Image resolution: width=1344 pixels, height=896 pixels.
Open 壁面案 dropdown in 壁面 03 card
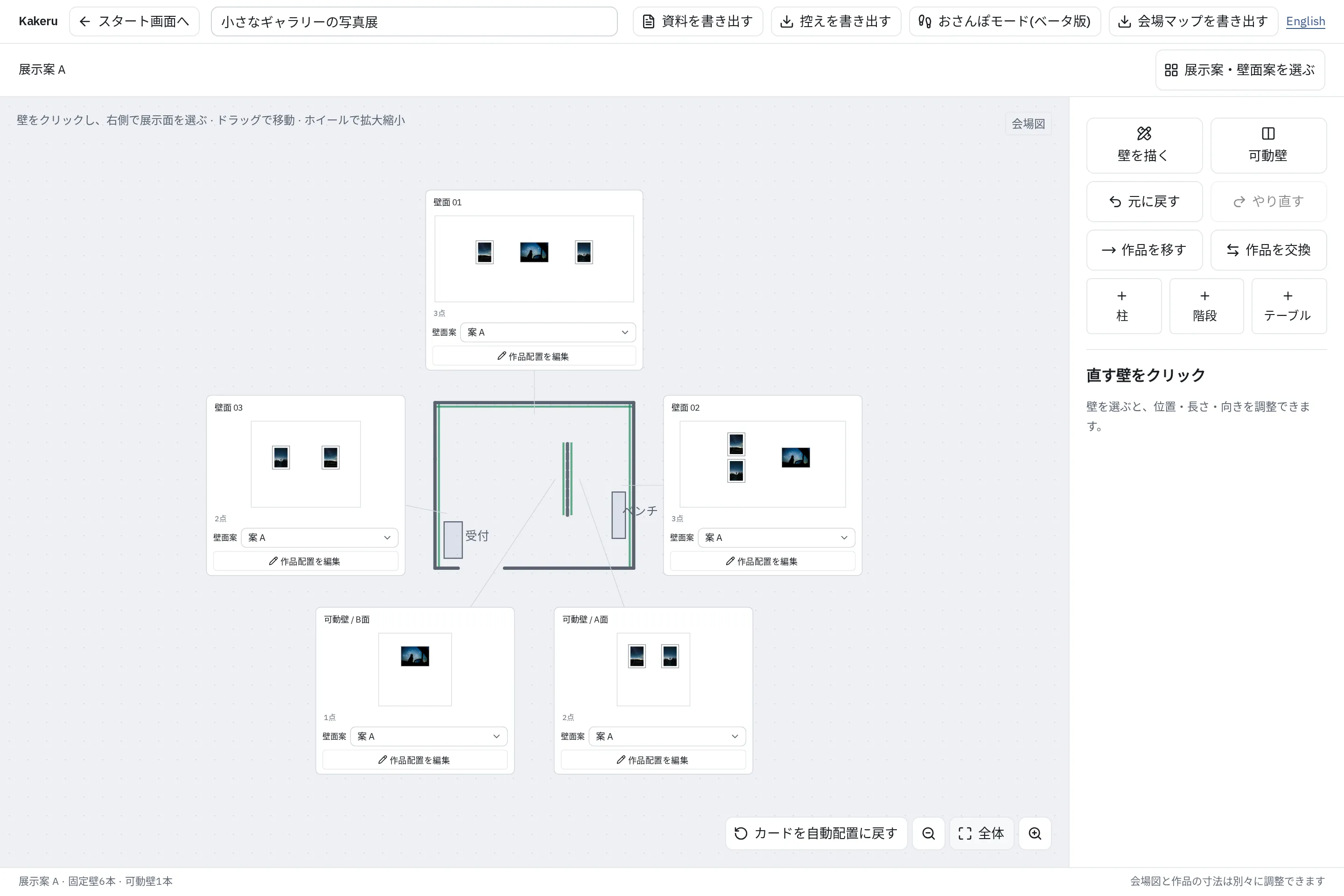tap(319, 537)
